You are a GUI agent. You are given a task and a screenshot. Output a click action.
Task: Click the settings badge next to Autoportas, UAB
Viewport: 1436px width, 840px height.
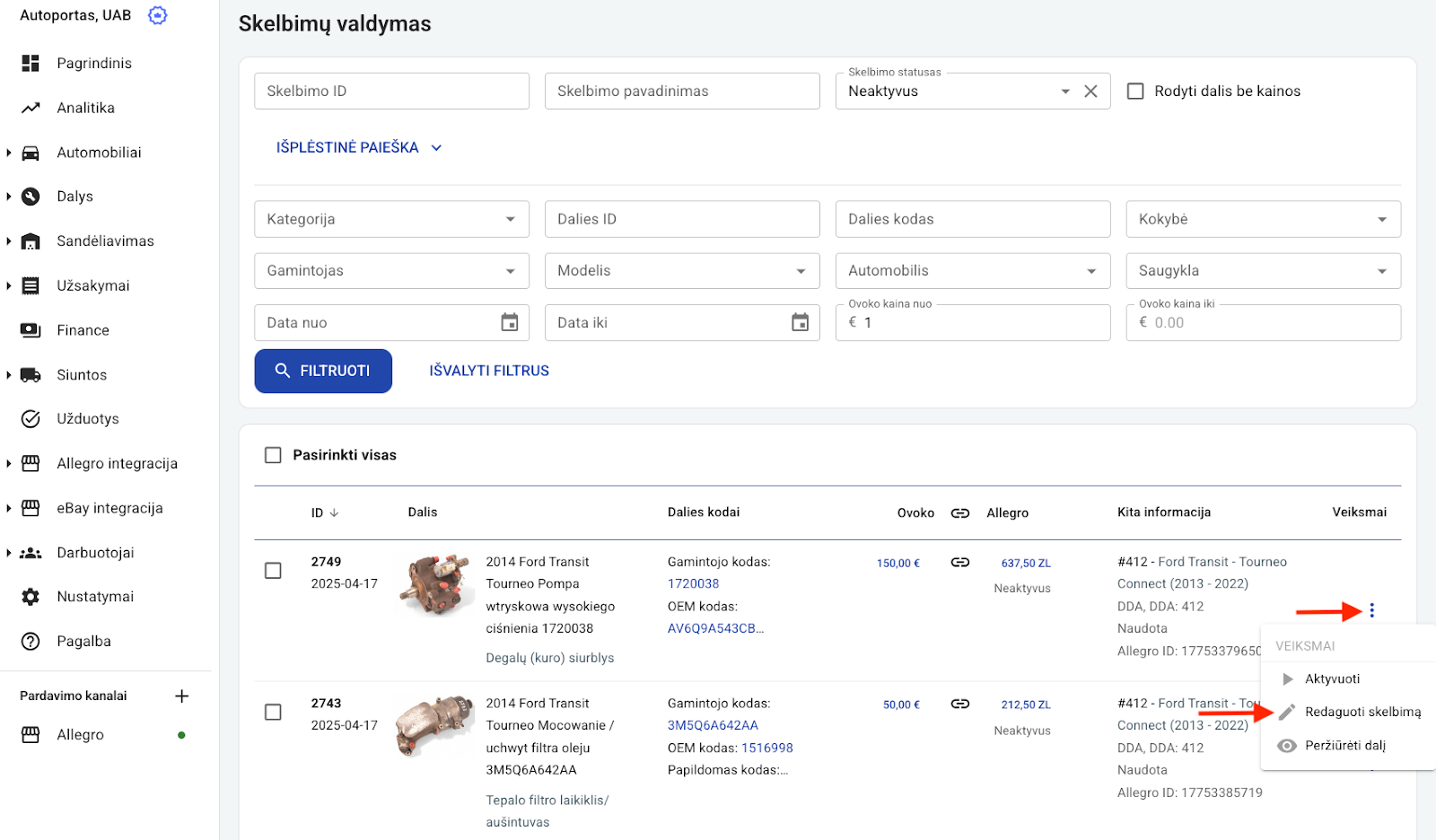tap(158, 15)
